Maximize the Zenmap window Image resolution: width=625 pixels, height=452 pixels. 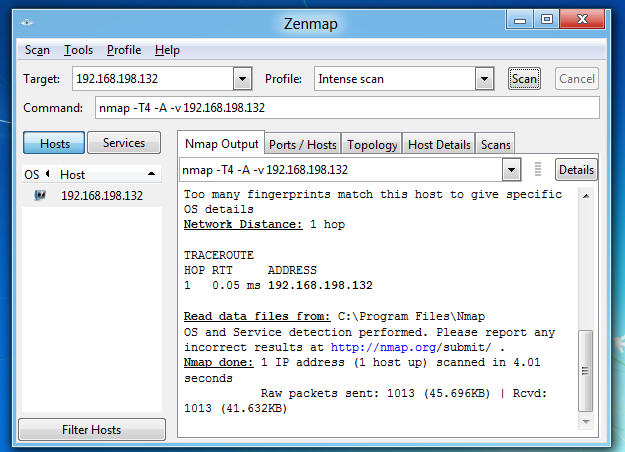point(547,20)
